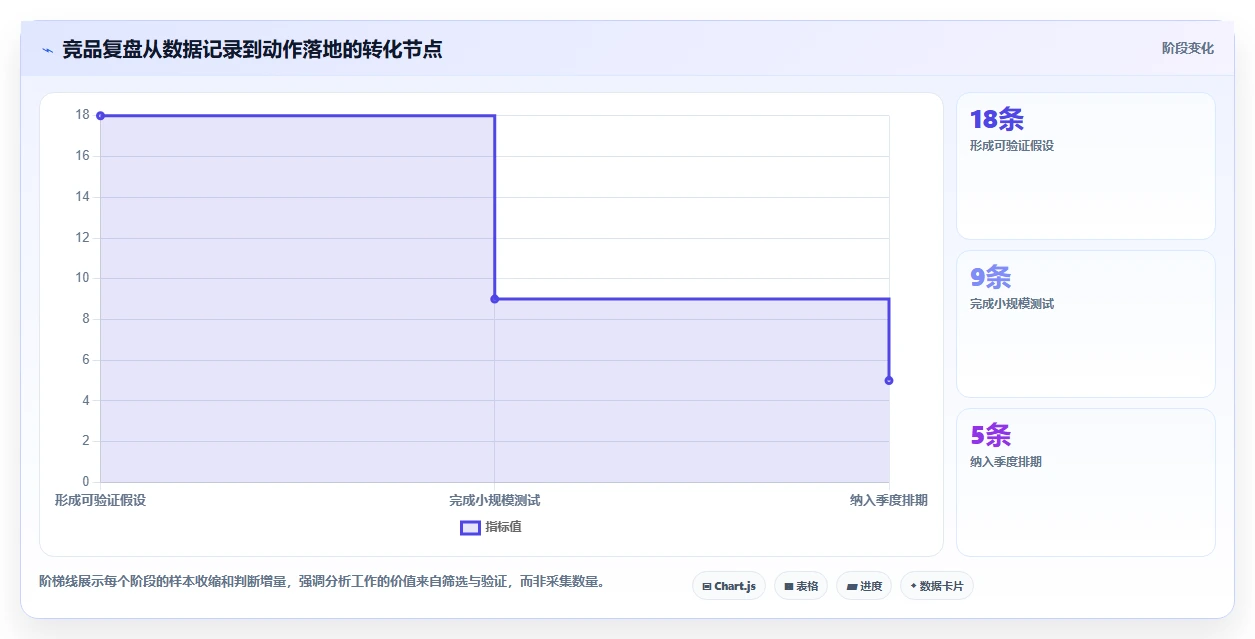Click the lightning icon beside the title

coord(47,49)
